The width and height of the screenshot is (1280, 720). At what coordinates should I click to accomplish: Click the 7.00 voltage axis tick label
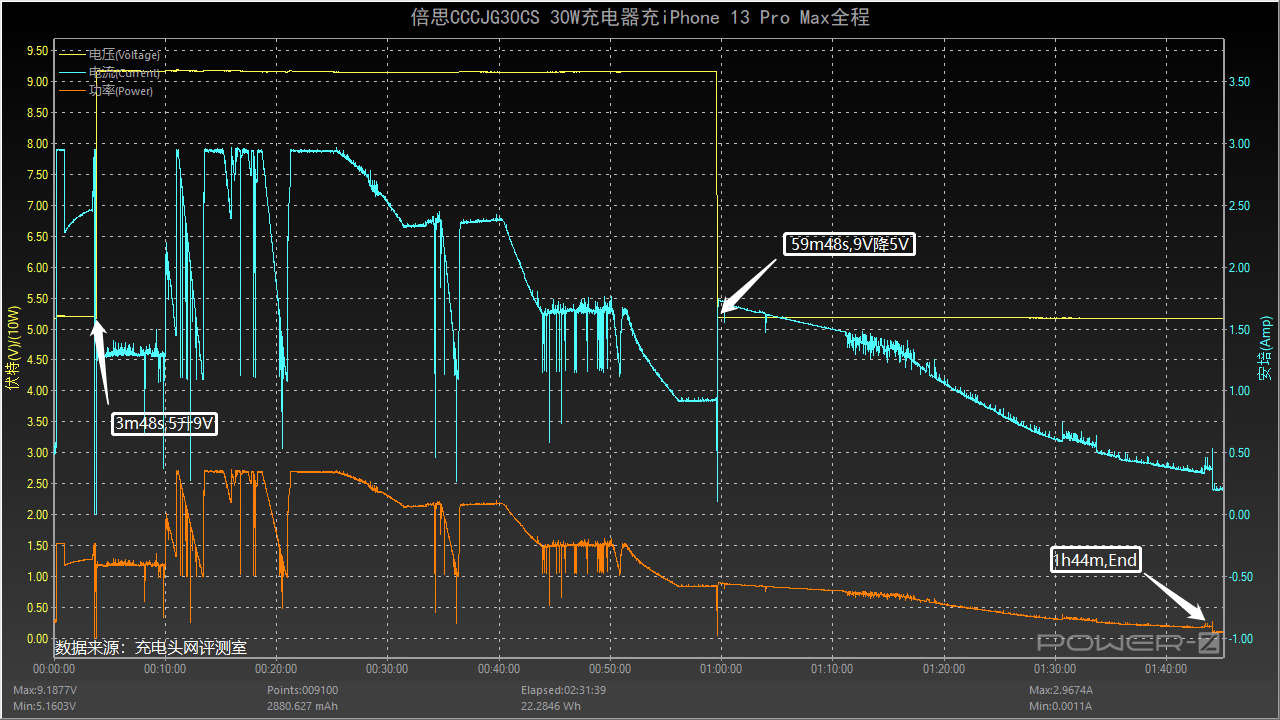click(37, 205)
